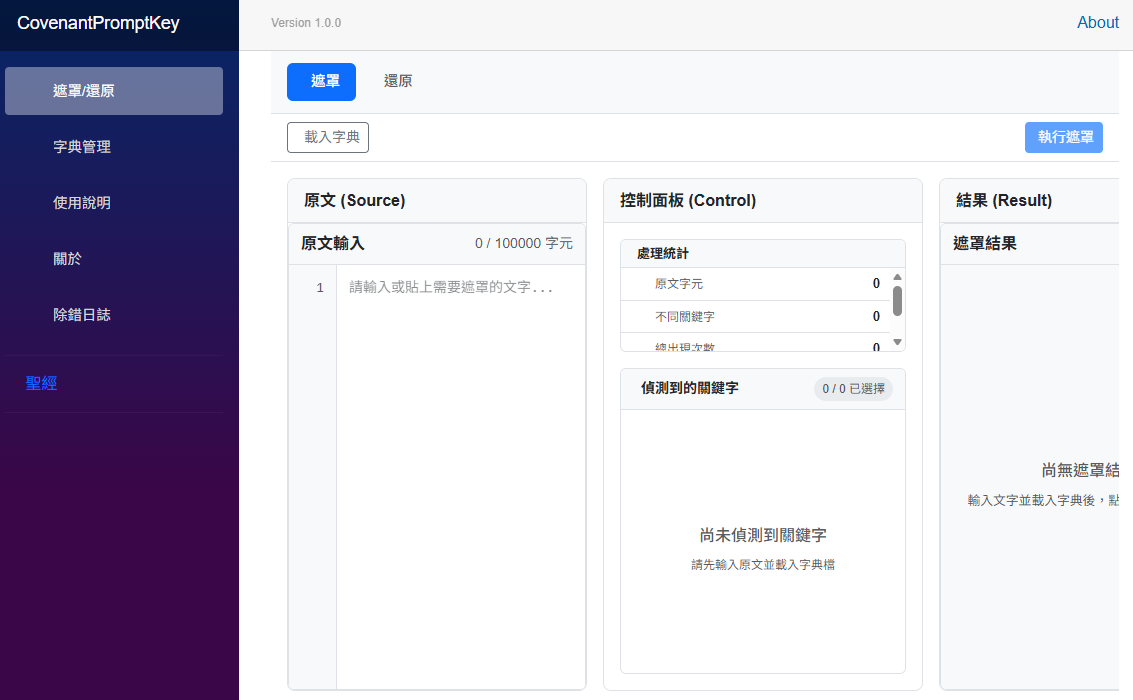Click the 執行遮罩 button
Viewport: 1133px width, 700px height.
(1064, 138)
